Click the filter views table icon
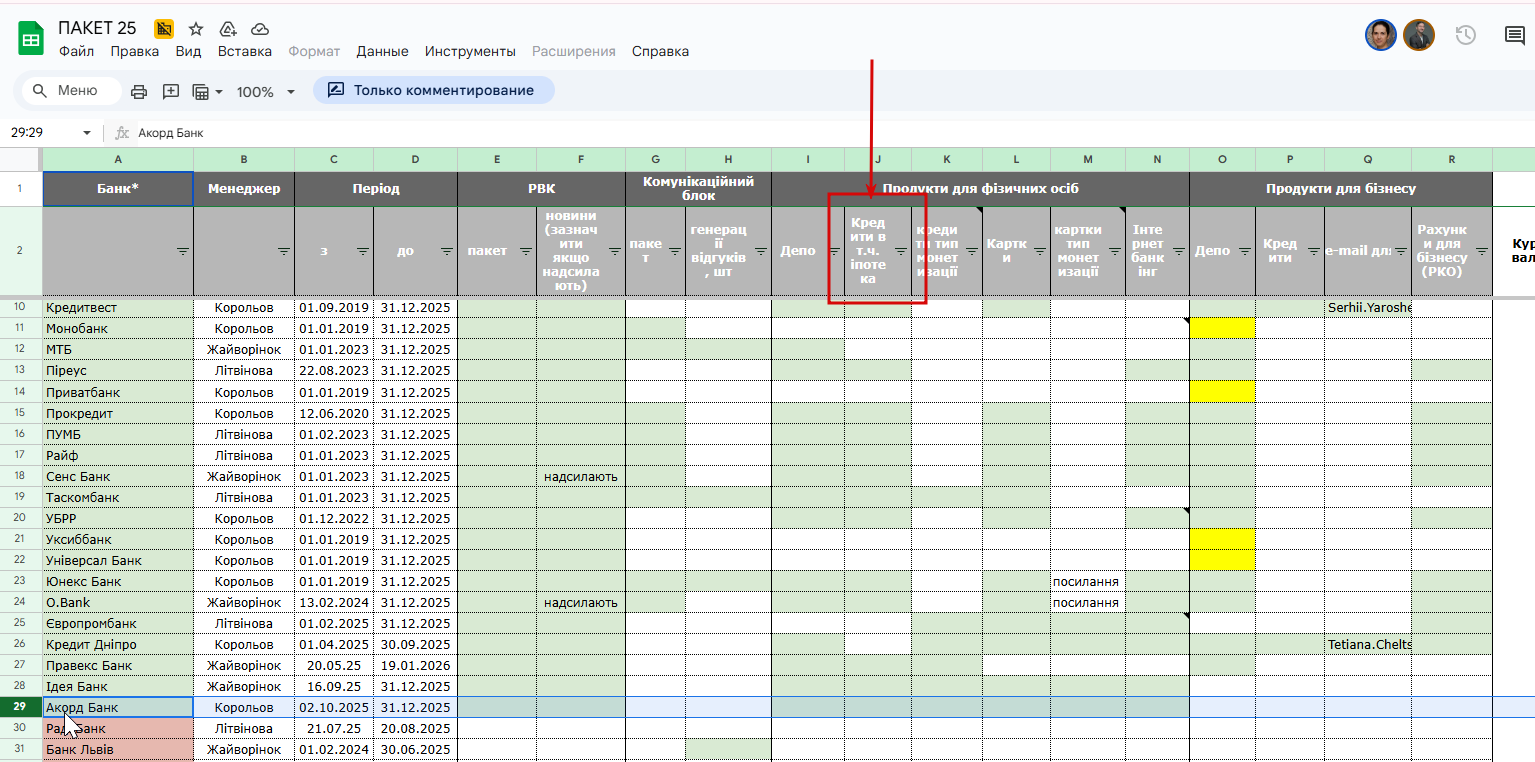Image resolution: width=1535 pixels, height=762 pixels. click(x=207, y=91)
